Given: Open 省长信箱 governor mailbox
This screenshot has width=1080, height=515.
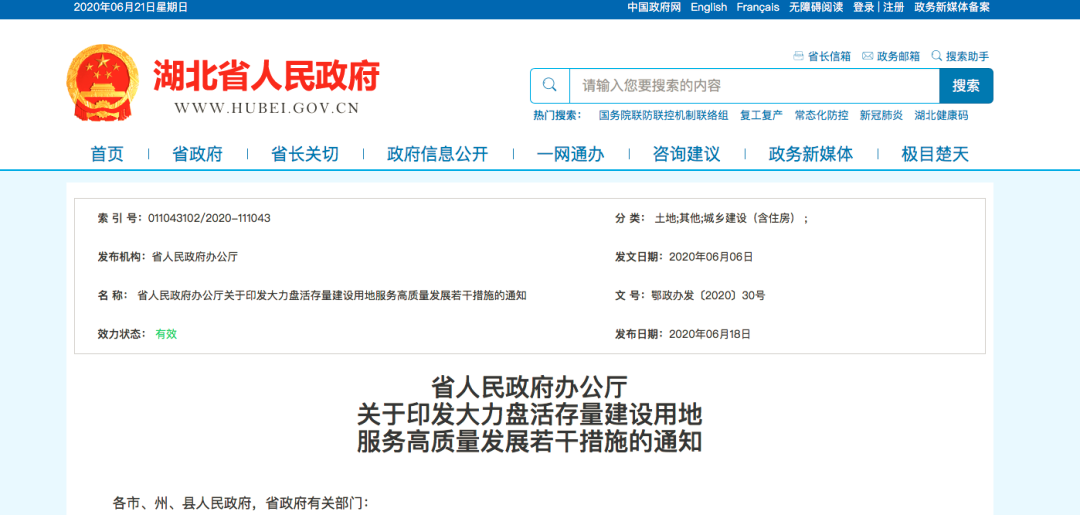Looking at the screenshot, I should click(822, 56).
